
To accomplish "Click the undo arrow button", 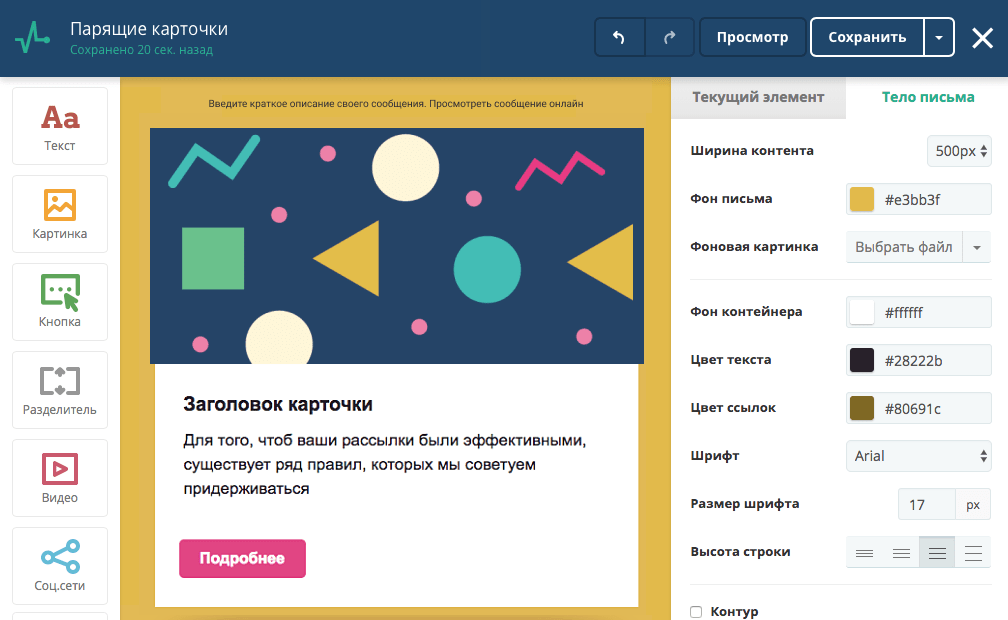I will pyautogui.click(x=619, y=37).
